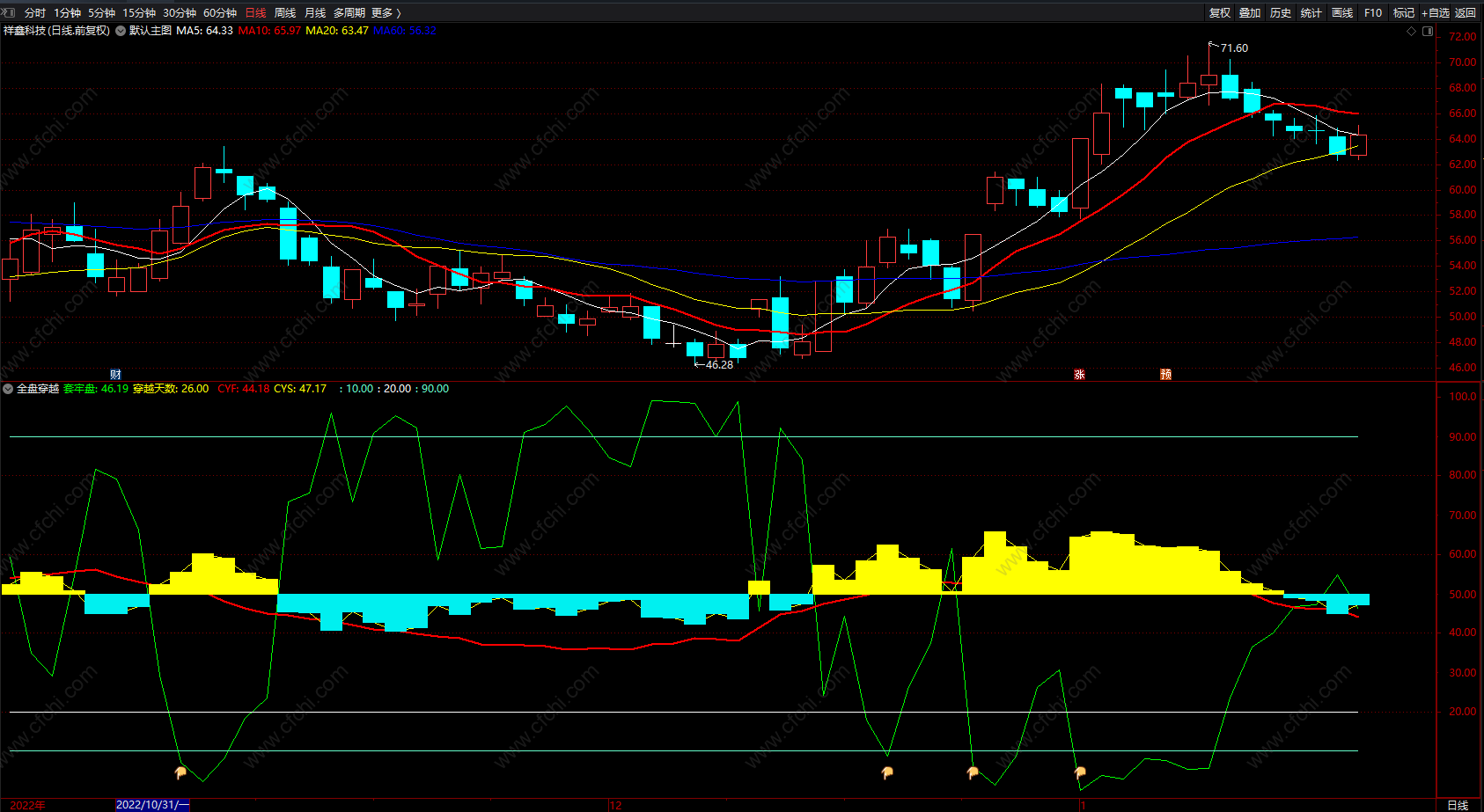Click the 叠加 overlay button
Image resolution: width=1484 pixels, height=812 pixels.
tap(1250, 13)
